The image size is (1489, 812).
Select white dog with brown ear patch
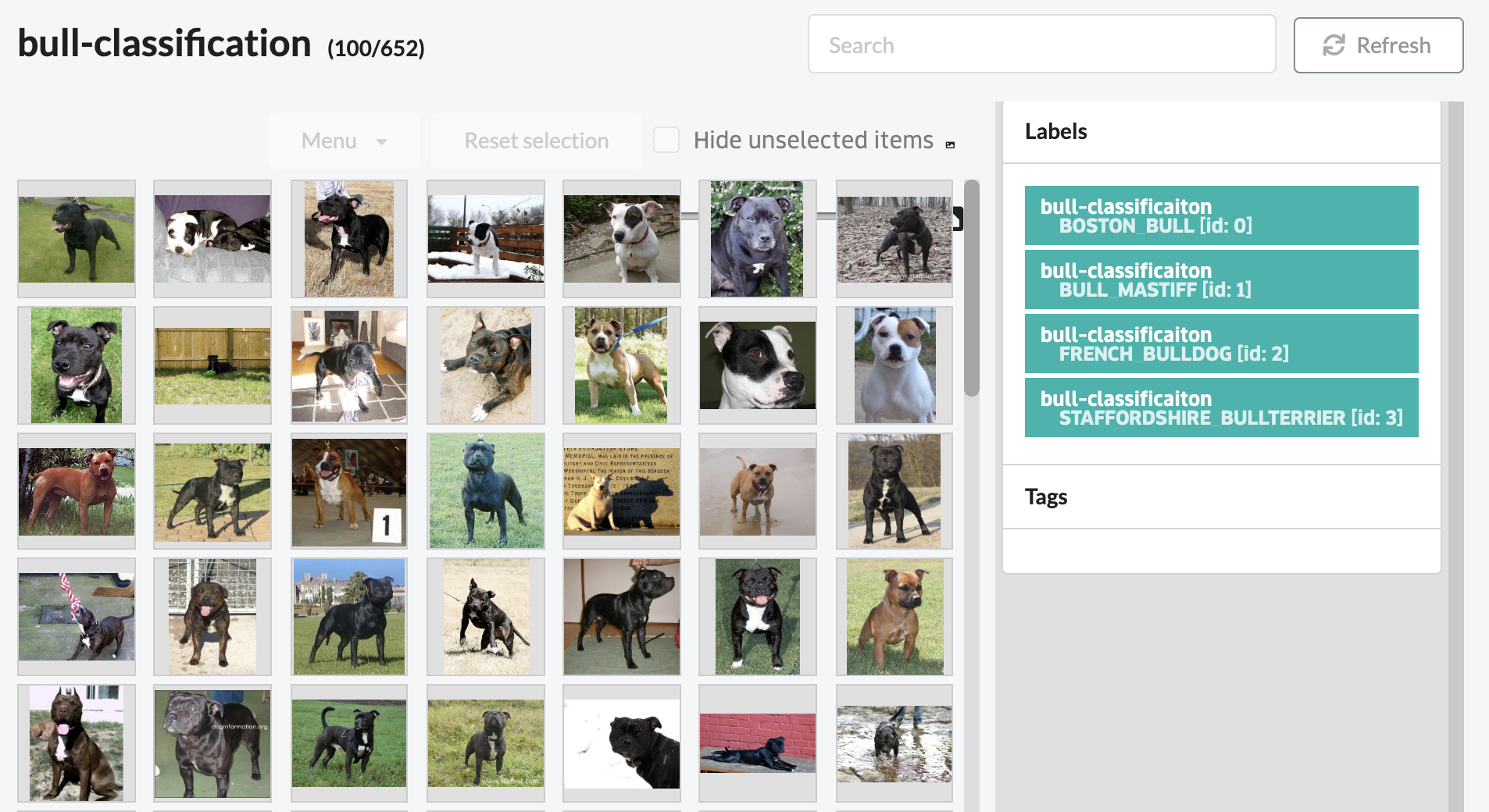pos(894,365)
